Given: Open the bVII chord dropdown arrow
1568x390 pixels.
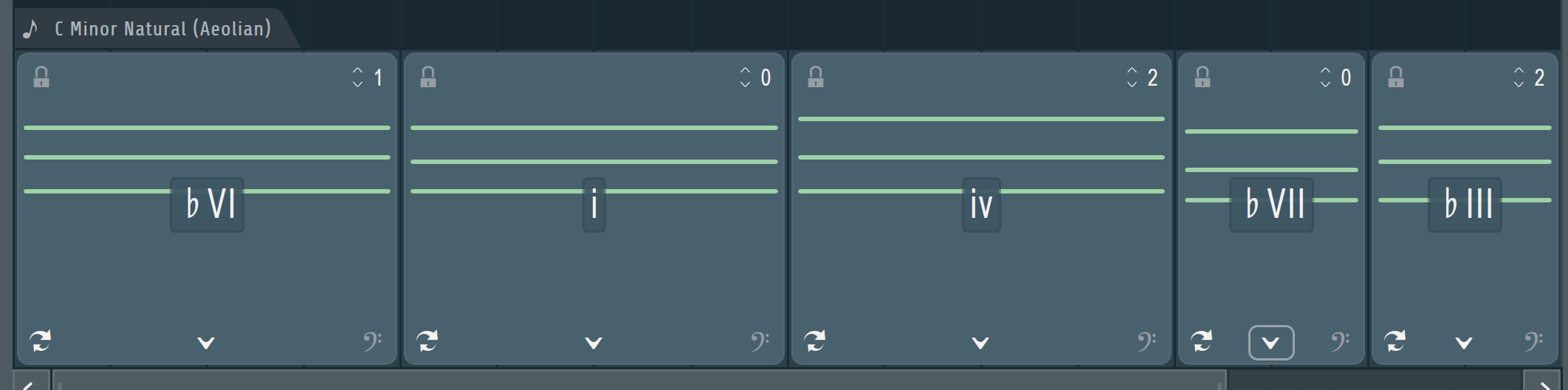Looking at the screenshot, I should (x=1271, y=343).
